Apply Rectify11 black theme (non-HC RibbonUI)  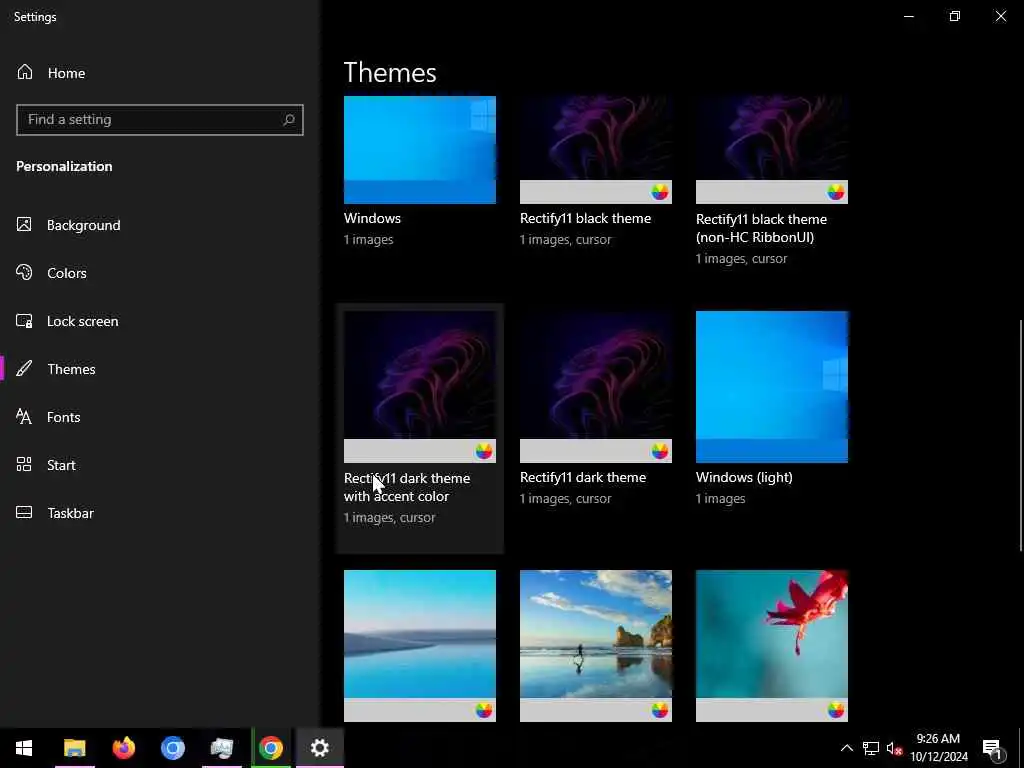772,150
